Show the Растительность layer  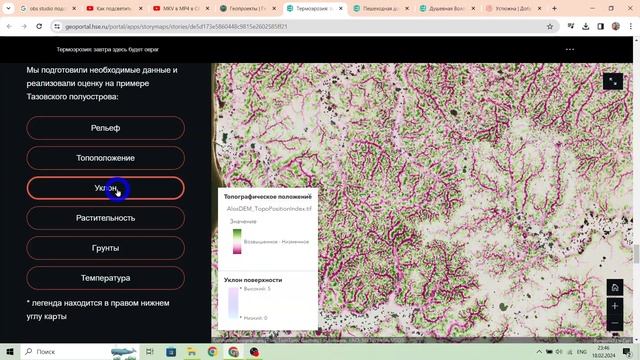tap(105, 218)
